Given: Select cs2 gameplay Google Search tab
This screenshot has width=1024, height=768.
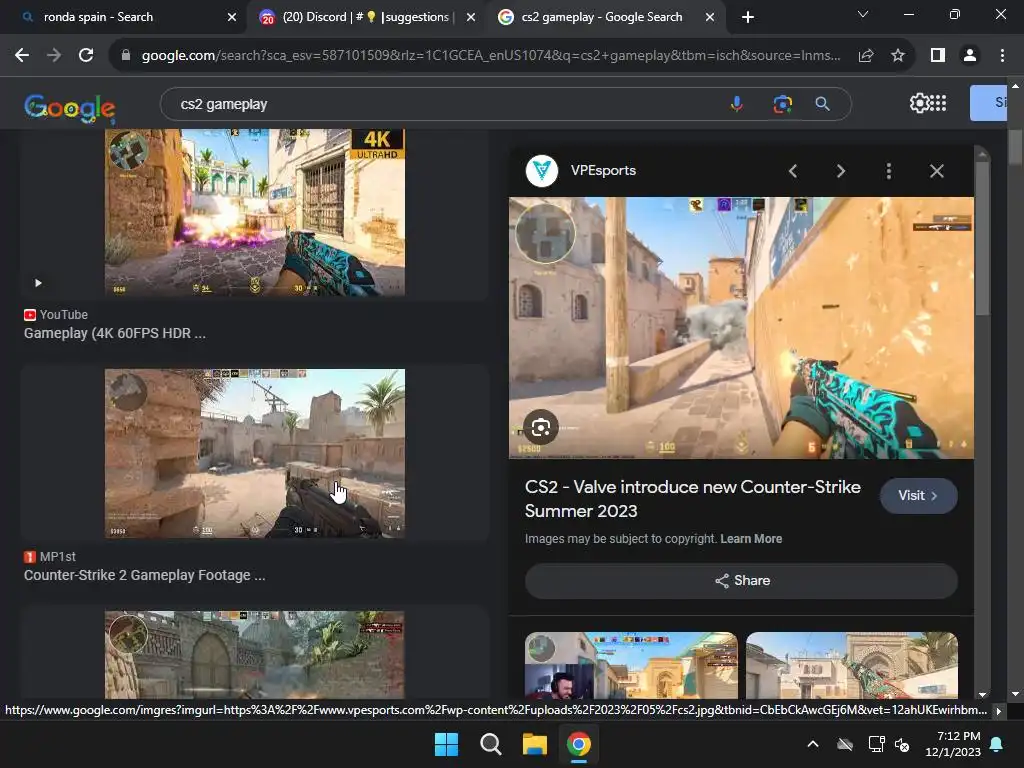Looking at the screenshot, I should [601, 17].
